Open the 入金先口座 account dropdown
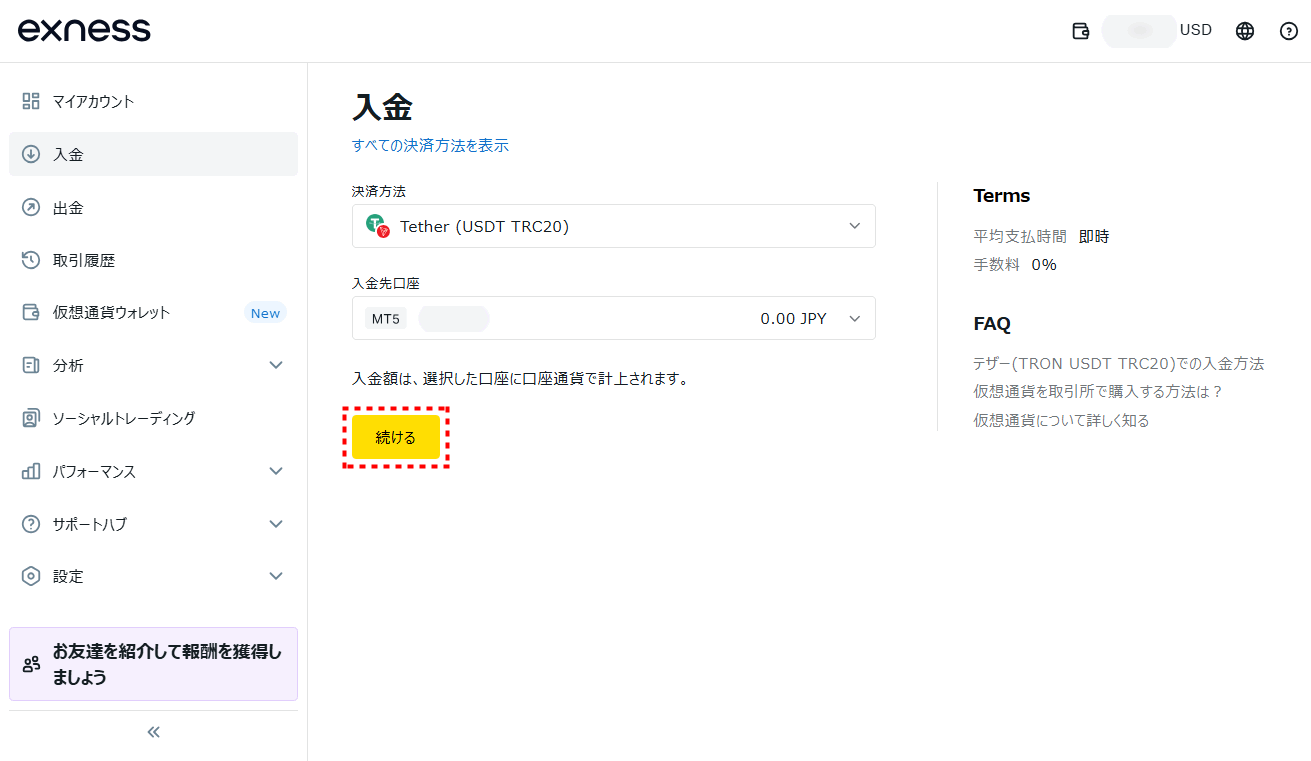The height and width of the screenshot is (761, 1311). [x=614, y=318]
